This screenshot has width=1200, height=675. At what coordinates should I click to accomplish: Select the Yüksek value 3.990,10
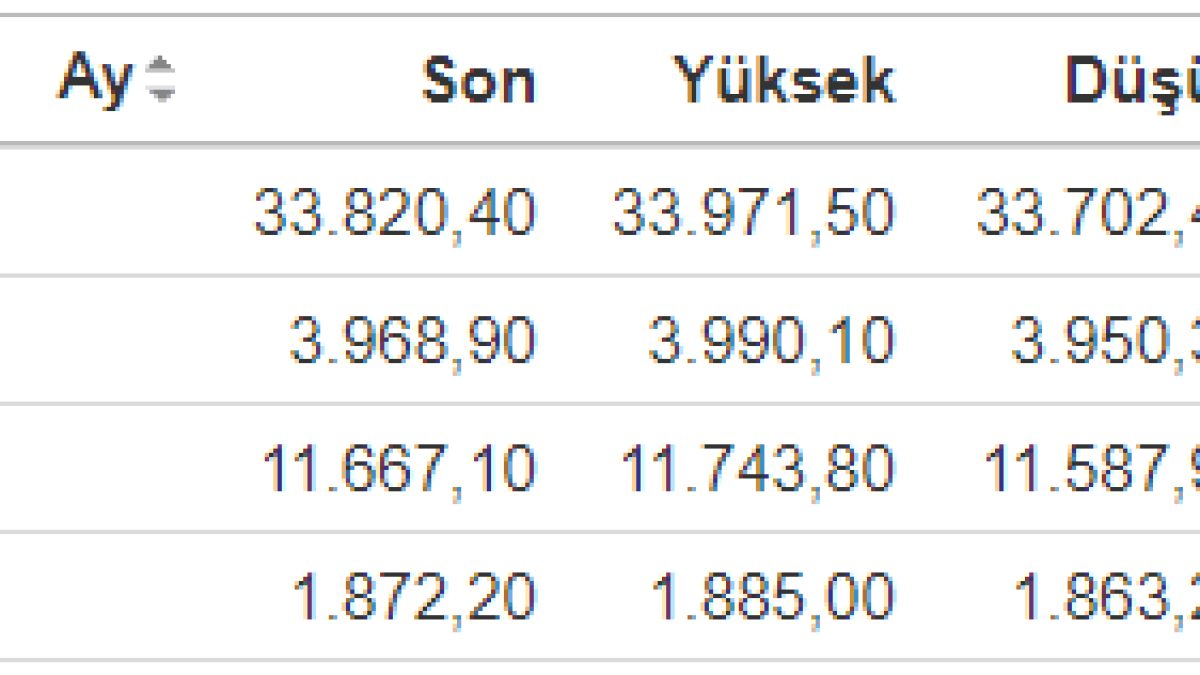point(770,341)
